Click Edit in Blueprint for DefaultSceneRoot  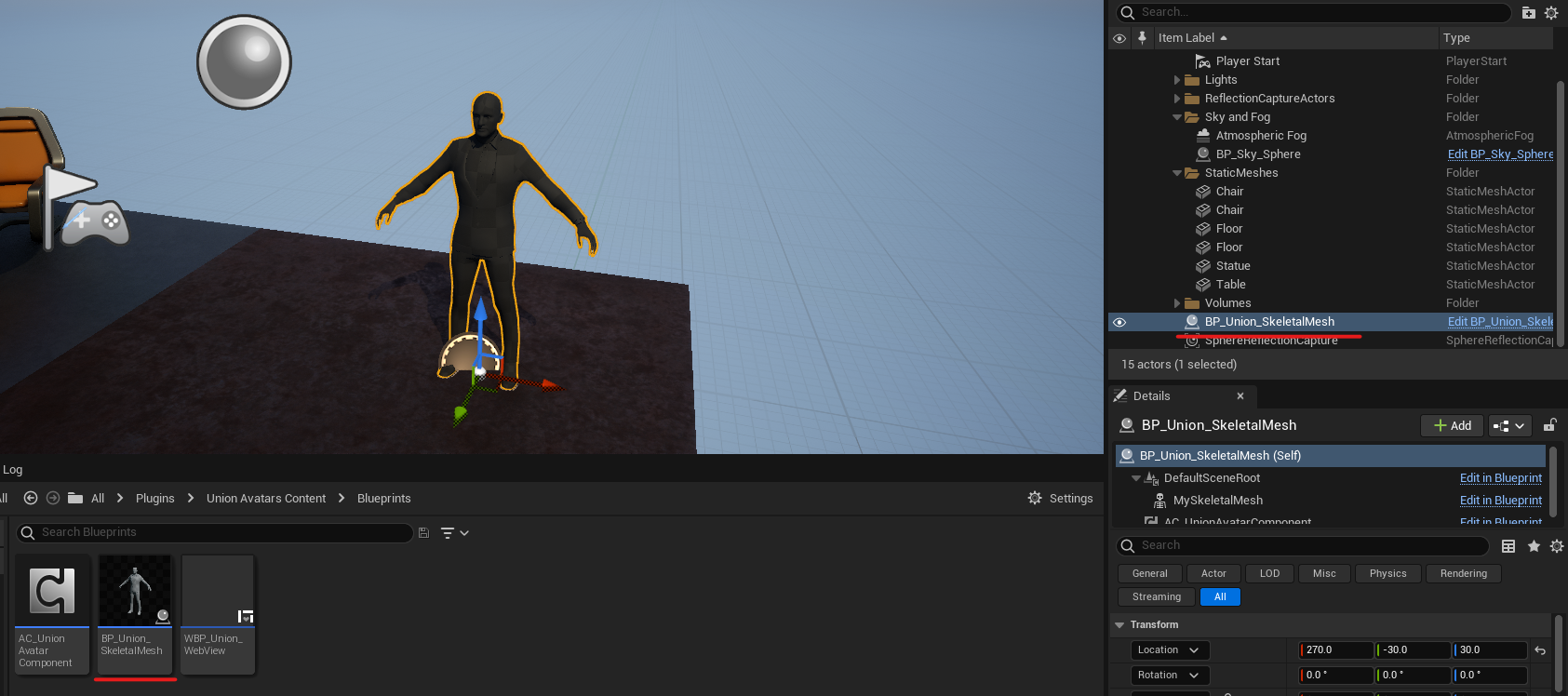click(1500, 478)
